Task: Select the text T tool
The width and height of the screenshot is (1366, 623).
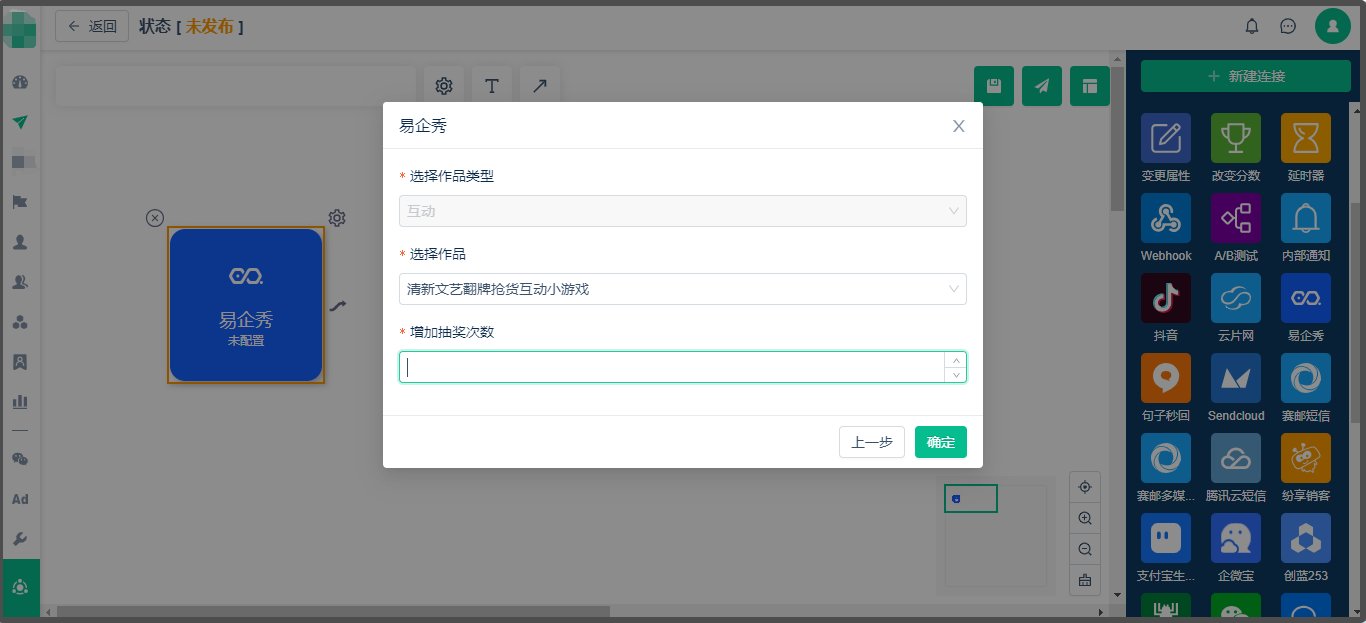Action: coord(492,86)
